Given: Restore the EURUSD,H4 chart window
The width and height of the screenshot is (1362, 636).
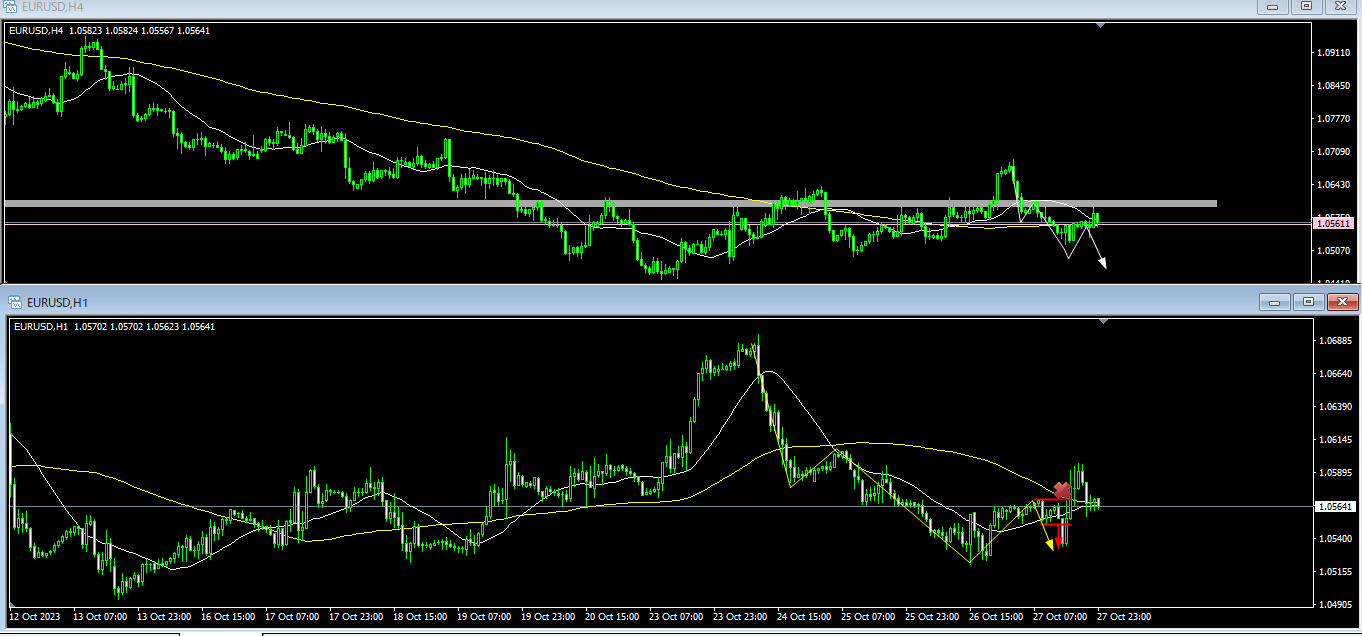Looking at the screenshot, I should (1305, 6).
